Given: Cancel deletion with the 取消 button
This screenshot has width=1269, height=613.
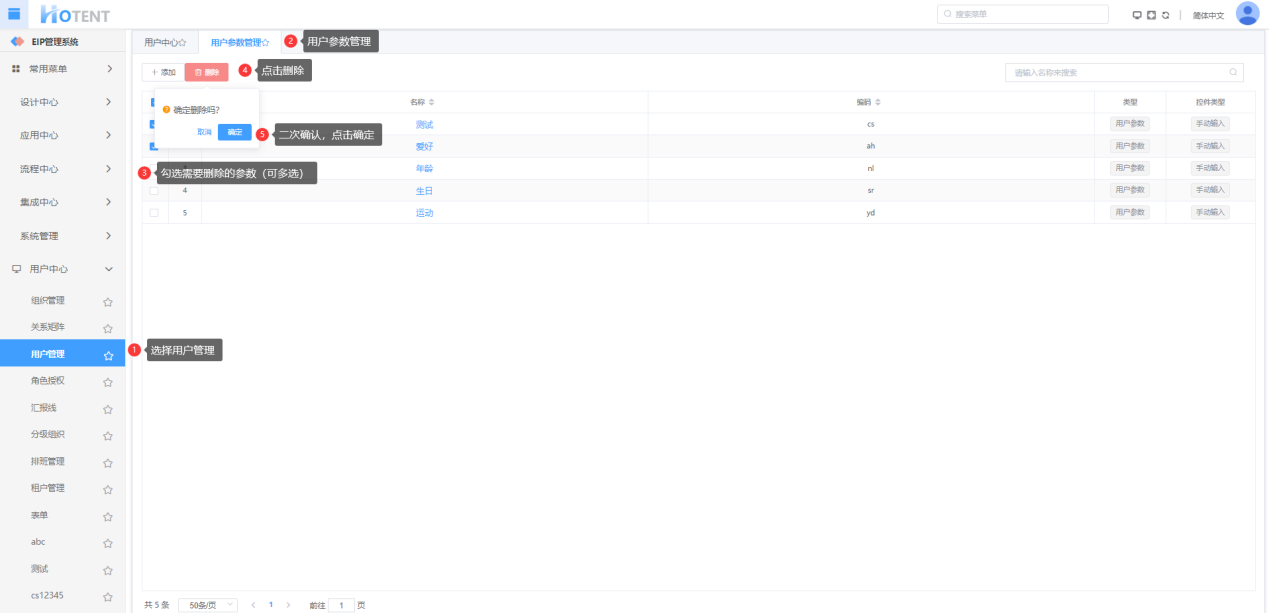Looking at the screenshot, I should [204, 132].
